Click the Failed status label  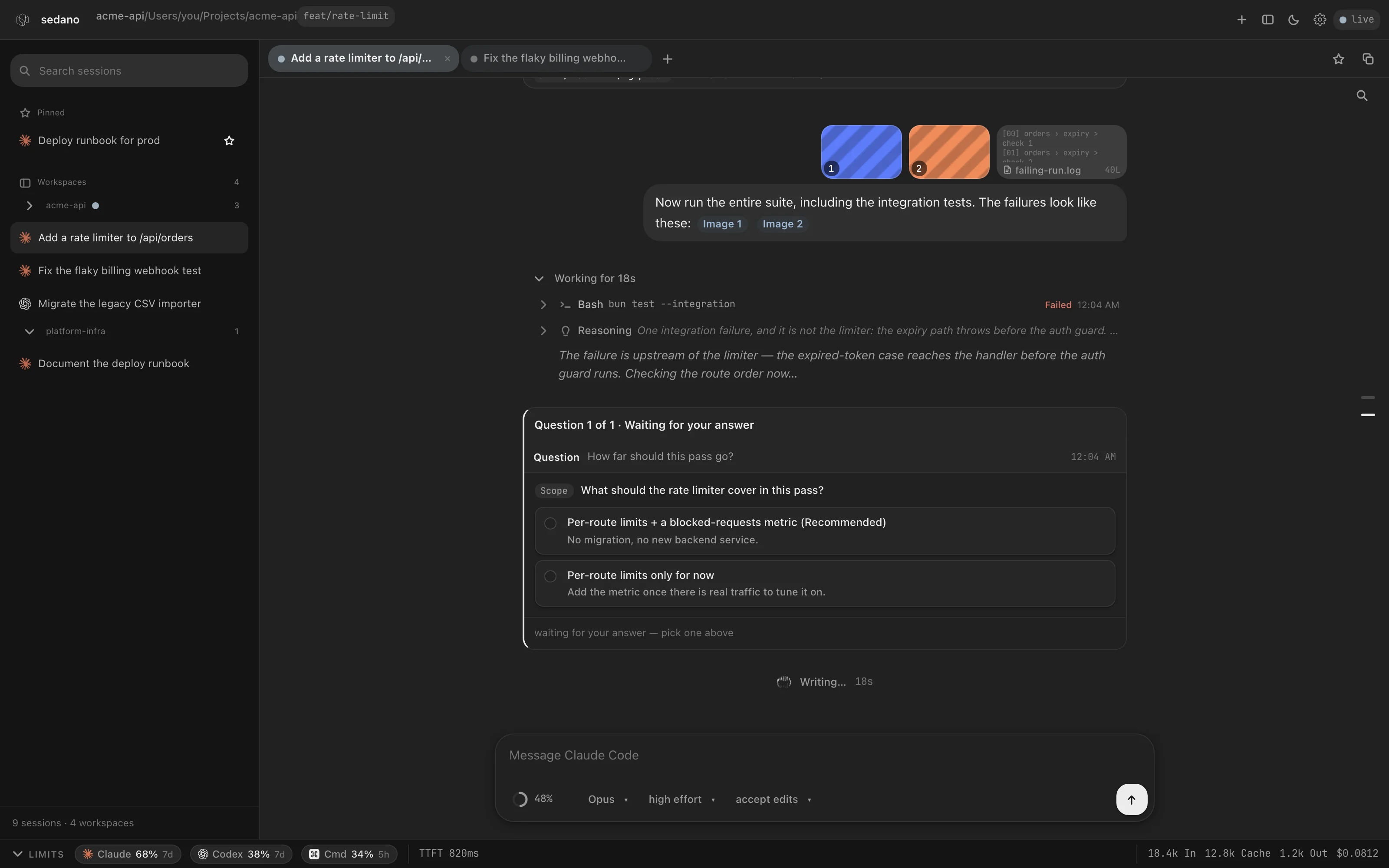[1058, 305]
